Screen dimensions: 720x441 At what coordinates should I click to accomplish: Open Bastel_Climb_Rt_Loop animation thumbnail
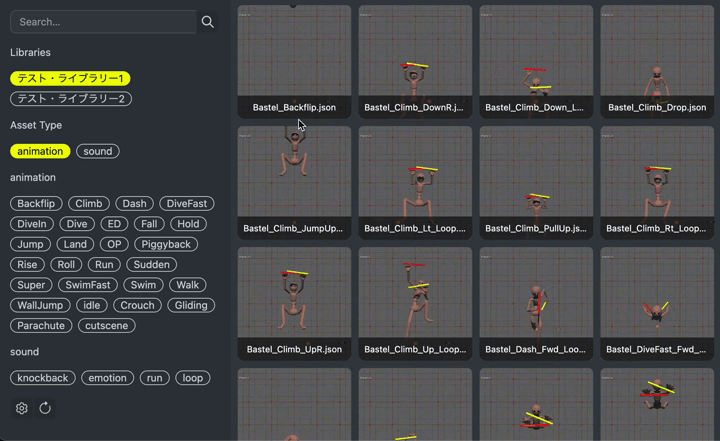657,183
